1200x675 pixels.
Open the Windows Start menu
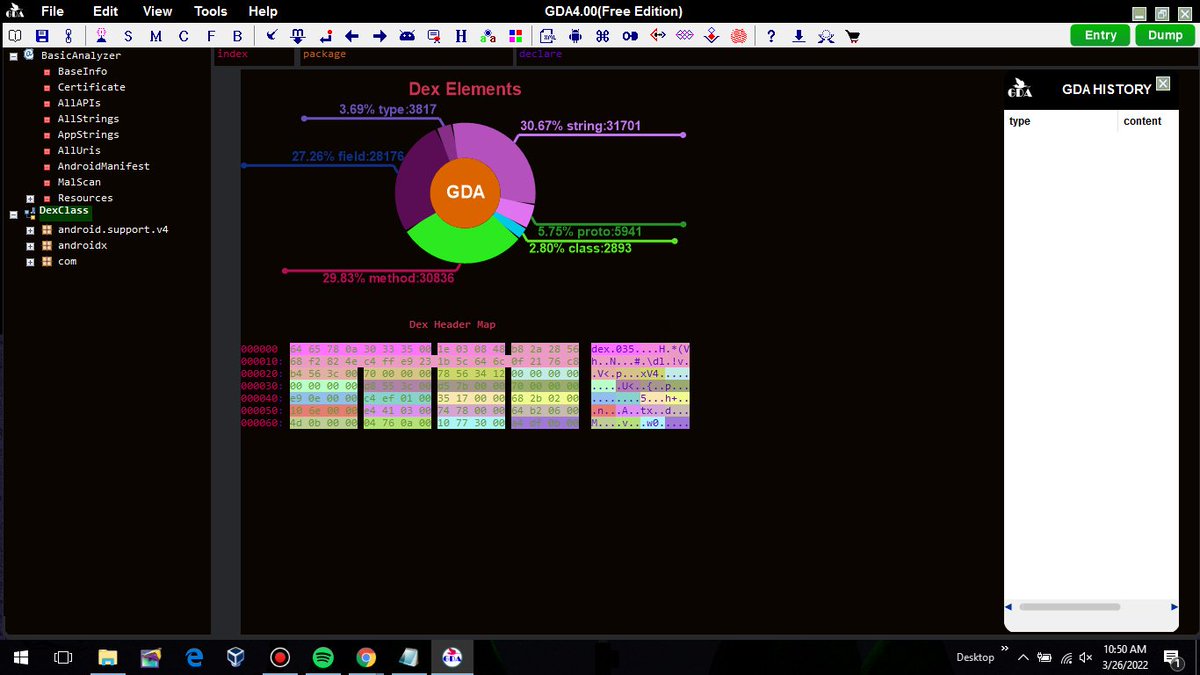click(19, 657)
